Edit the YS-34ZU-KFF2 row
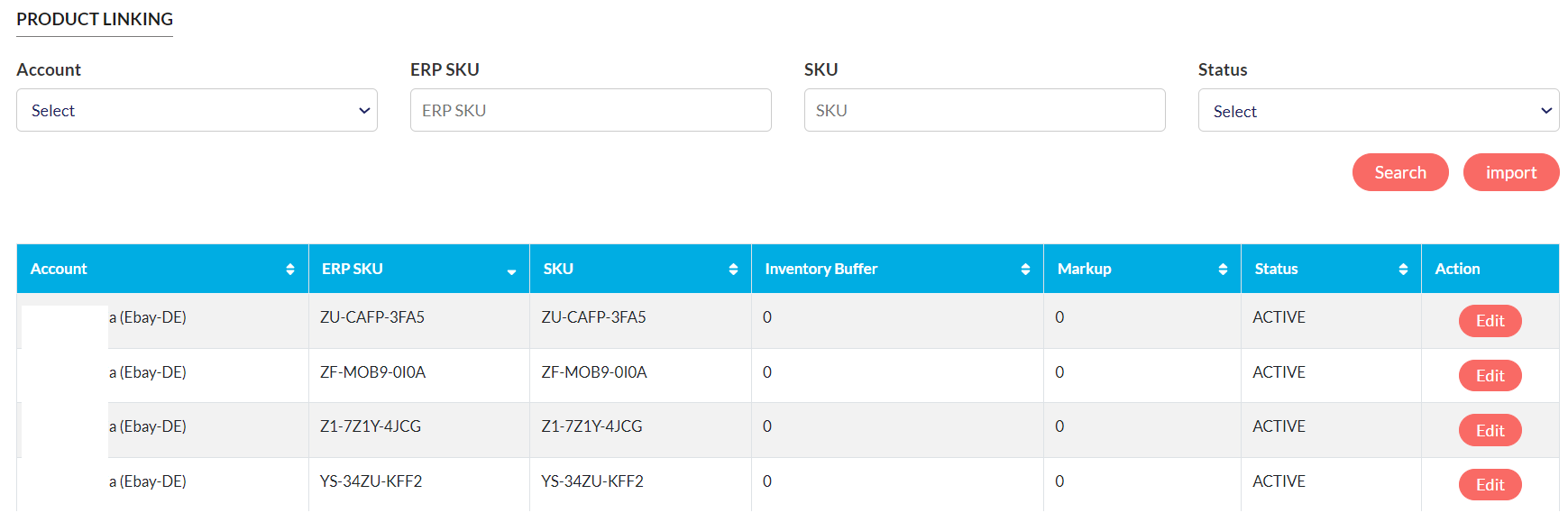 (x=1490, y=485)
